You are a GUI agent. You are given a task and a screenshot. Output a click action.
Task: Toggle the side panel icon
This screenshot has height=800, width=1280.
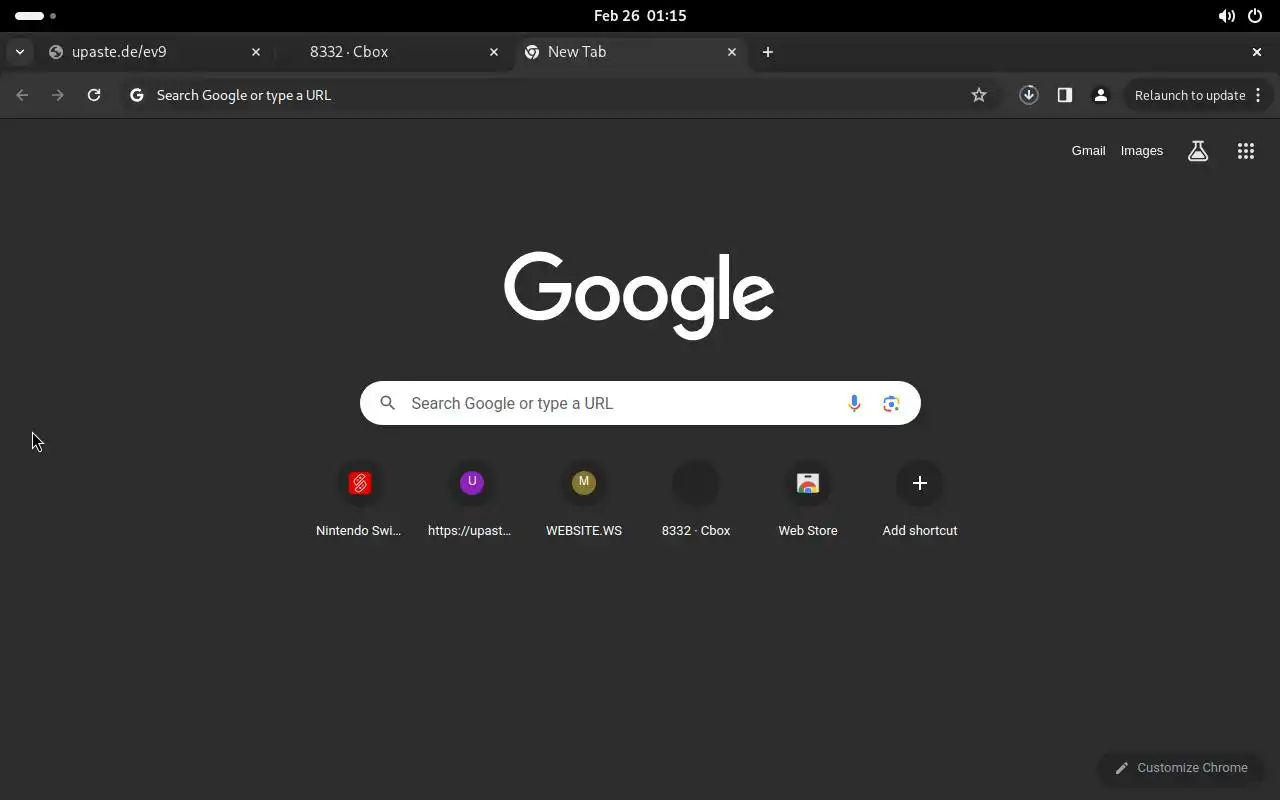tap(1065, 95)
